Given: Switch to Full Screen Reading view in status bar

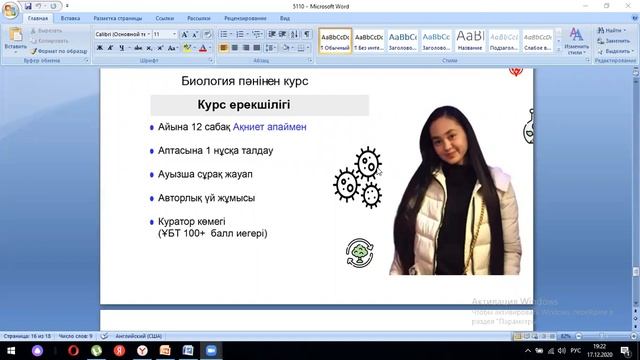Looking at the screenshot, I should (527, 336).
